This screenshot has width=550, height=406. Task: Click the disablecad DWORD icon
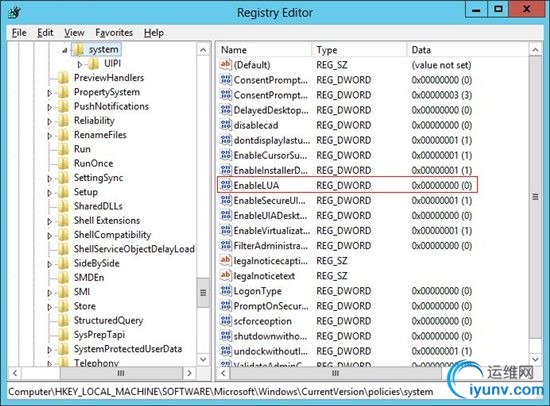tap(225, 125)
